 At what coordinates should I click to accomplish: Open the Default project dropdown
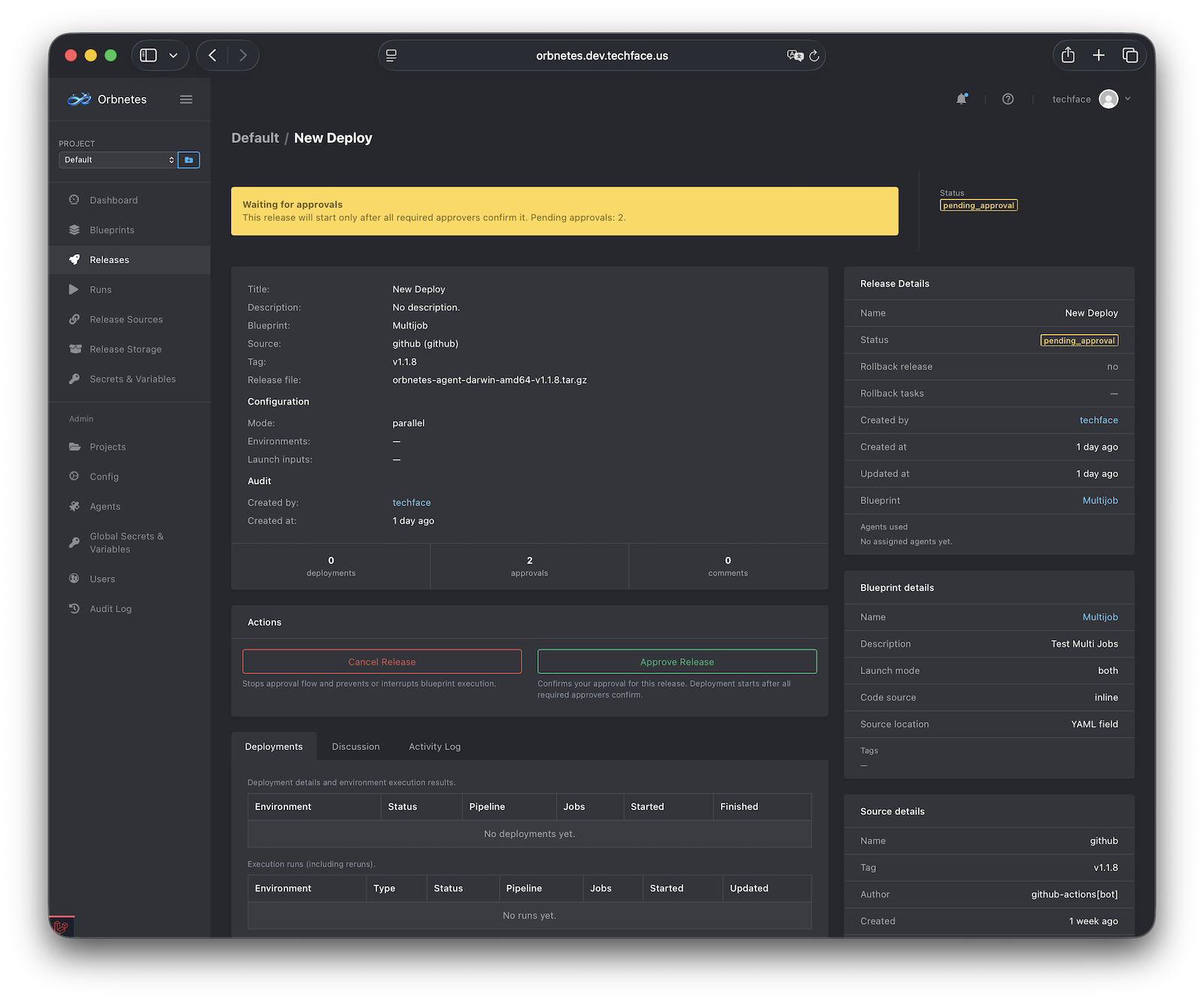click(x=117, y=159)
